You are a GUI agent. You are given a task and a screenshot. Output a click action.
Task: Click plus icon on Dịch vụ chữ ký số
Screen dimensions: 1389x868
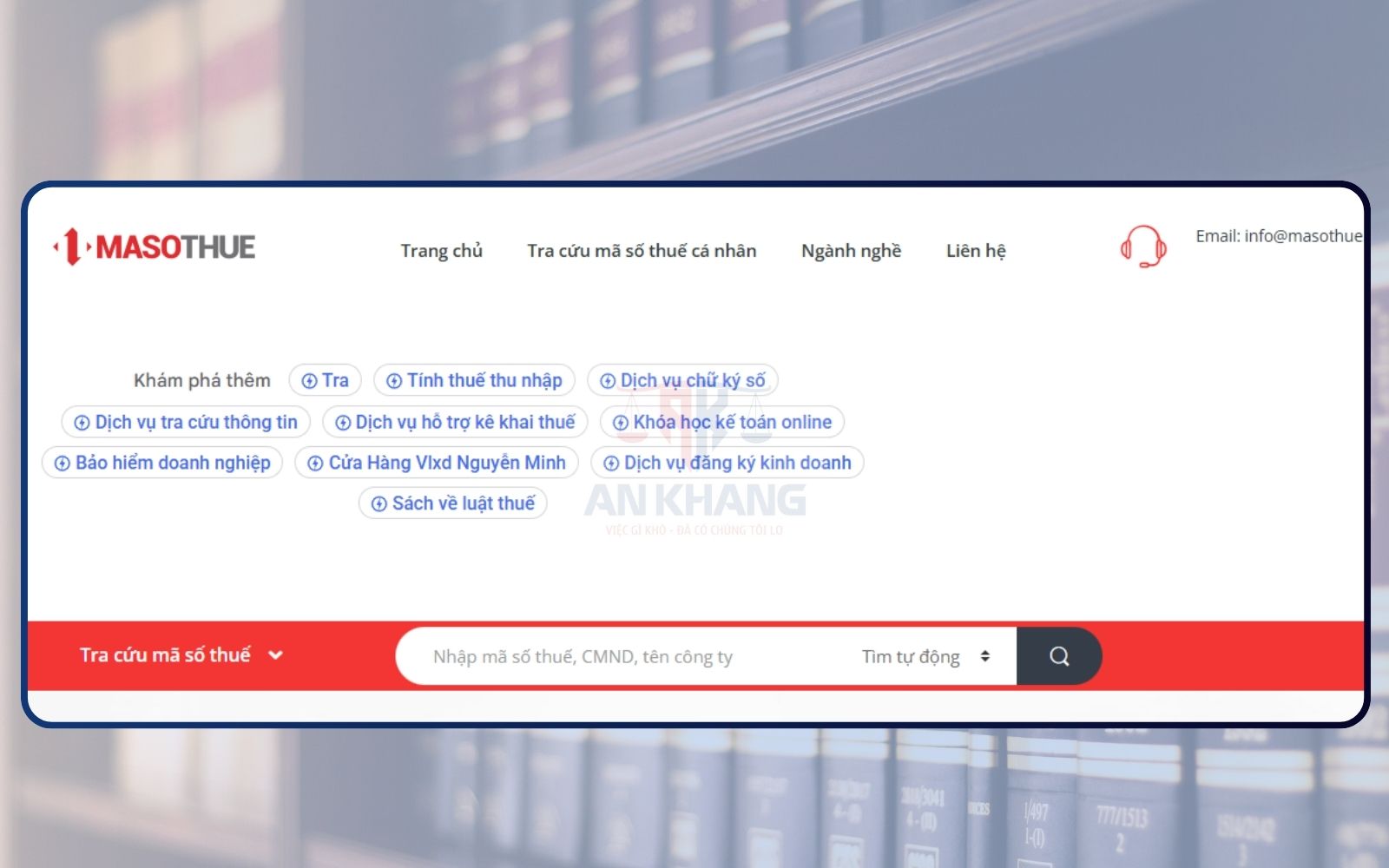(608, 381)
